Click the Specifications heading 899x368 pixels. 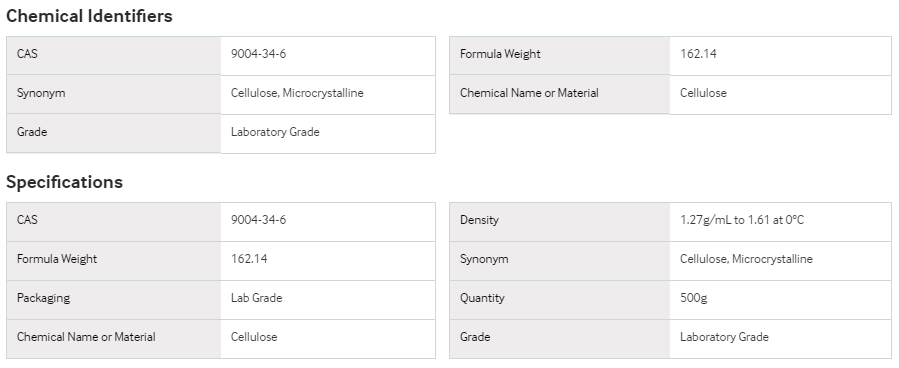pos(64,182)
